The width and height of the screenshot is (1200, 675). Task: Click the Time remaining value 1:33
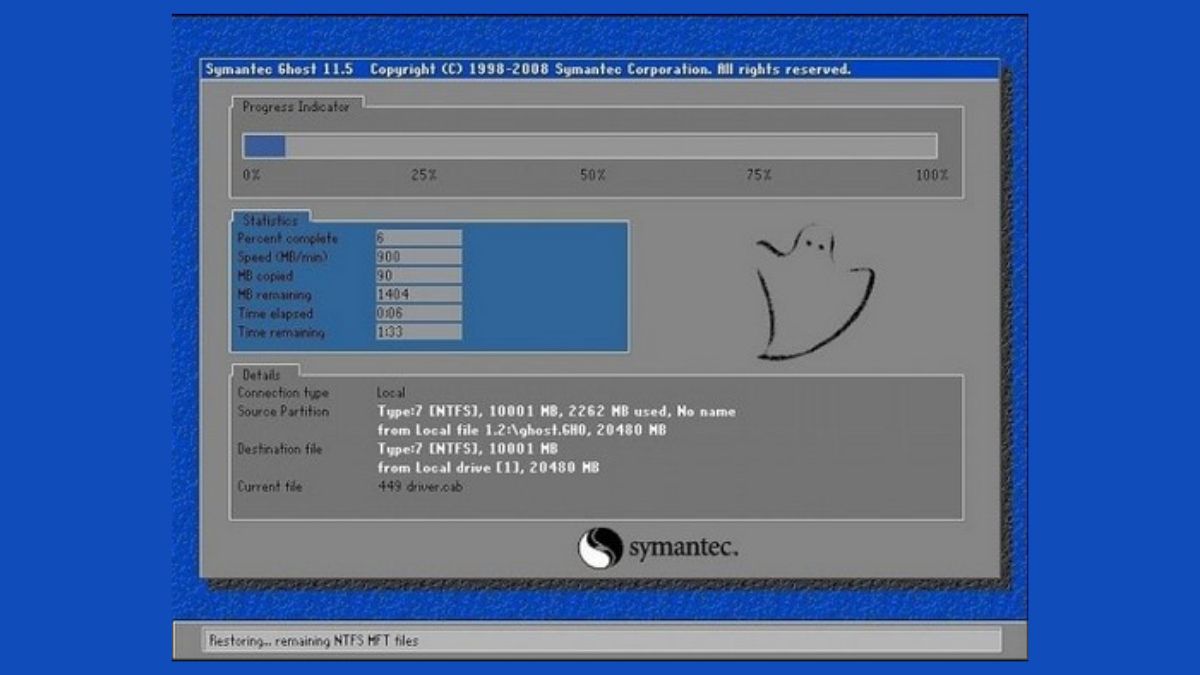418,331
